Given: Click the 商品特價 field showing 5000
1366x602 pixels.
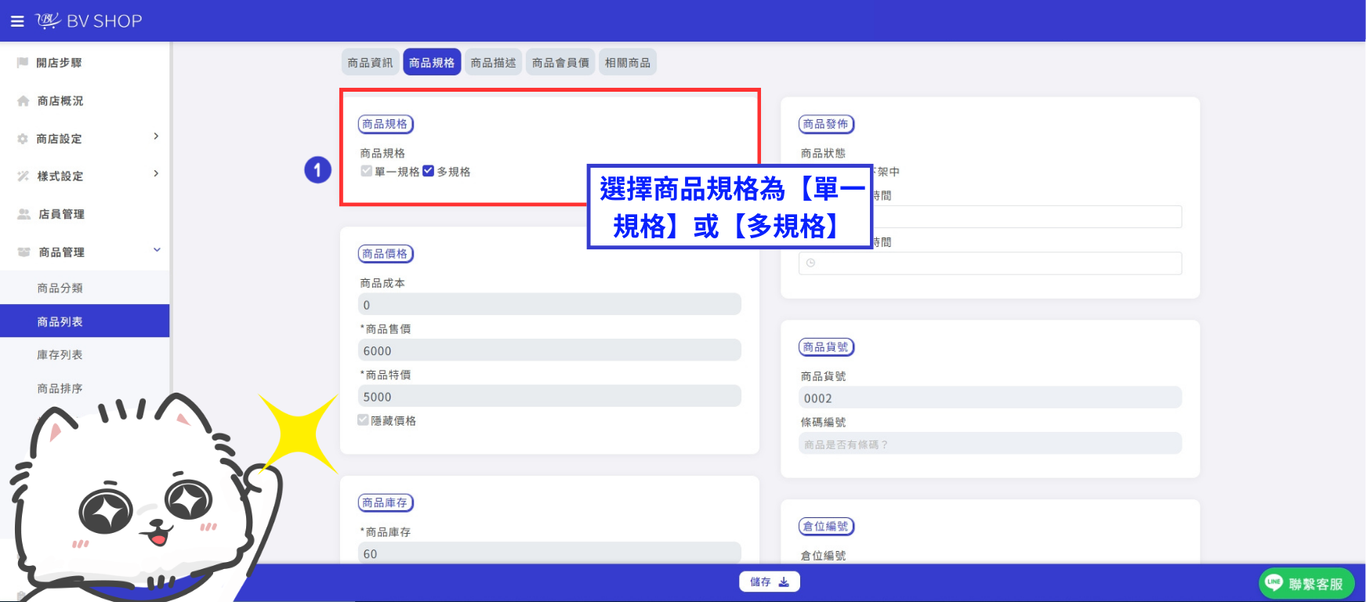Looking at the screenshot, I should [x=550, y=396].
